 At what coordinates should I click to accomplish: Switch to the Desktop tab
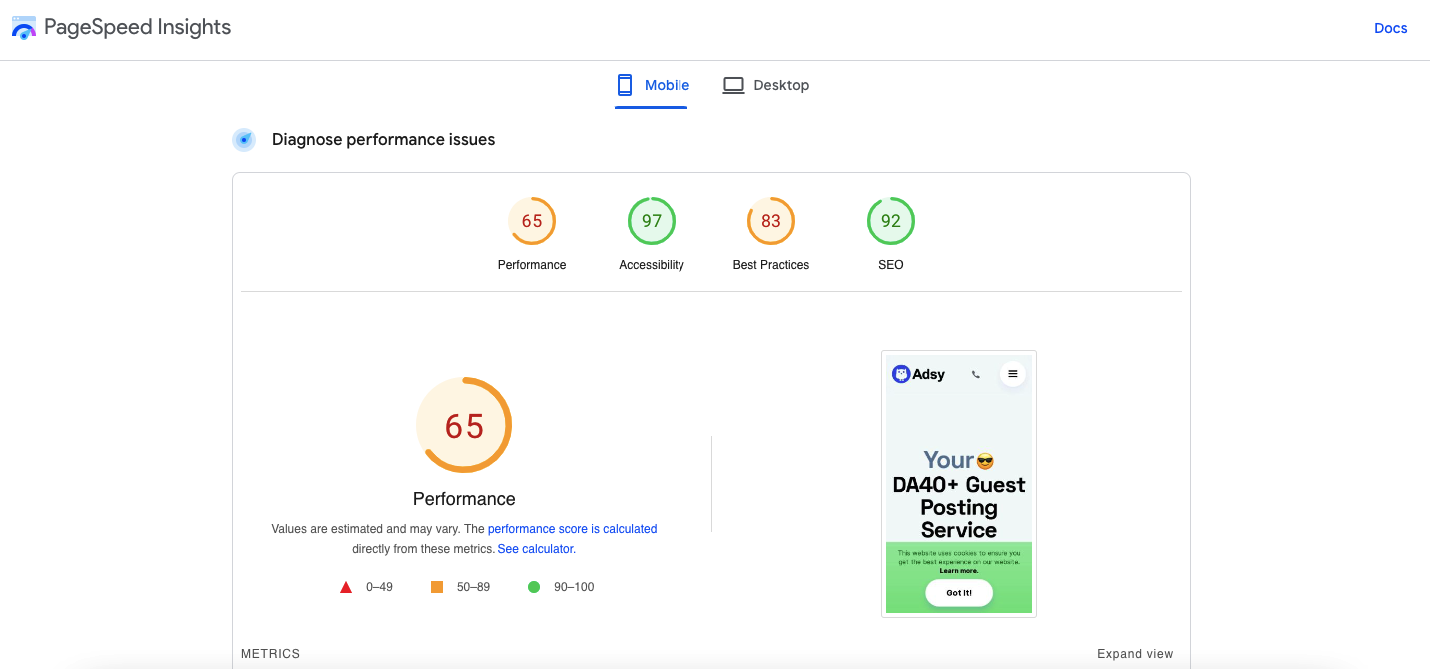(766, 86)
